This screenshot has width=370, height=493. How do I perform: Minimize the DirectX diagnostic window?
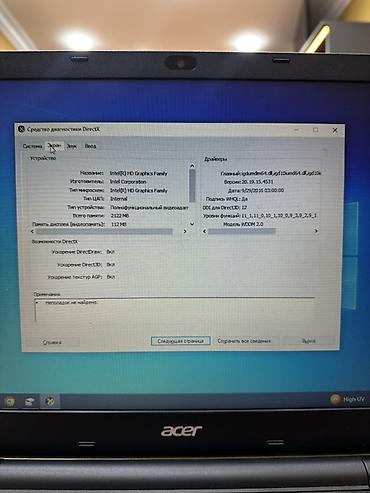(x=296, y=130)
